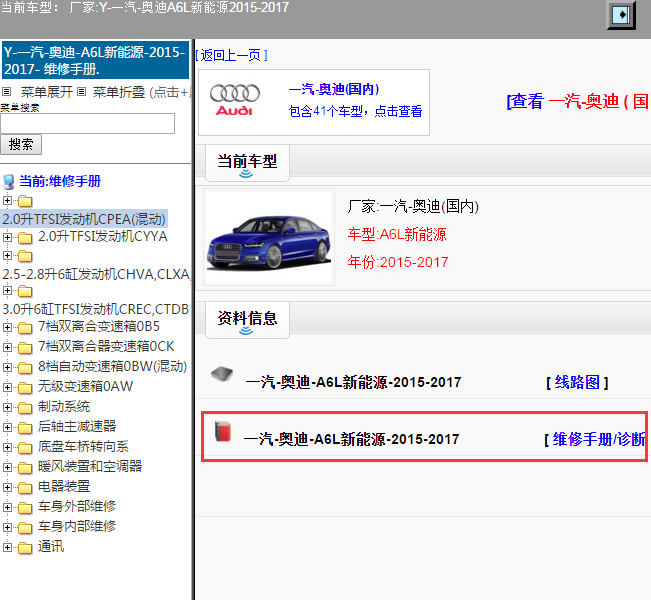Click the Audi logo image
Viewport: 651px width, 600px height.
(x=235, y=100)
